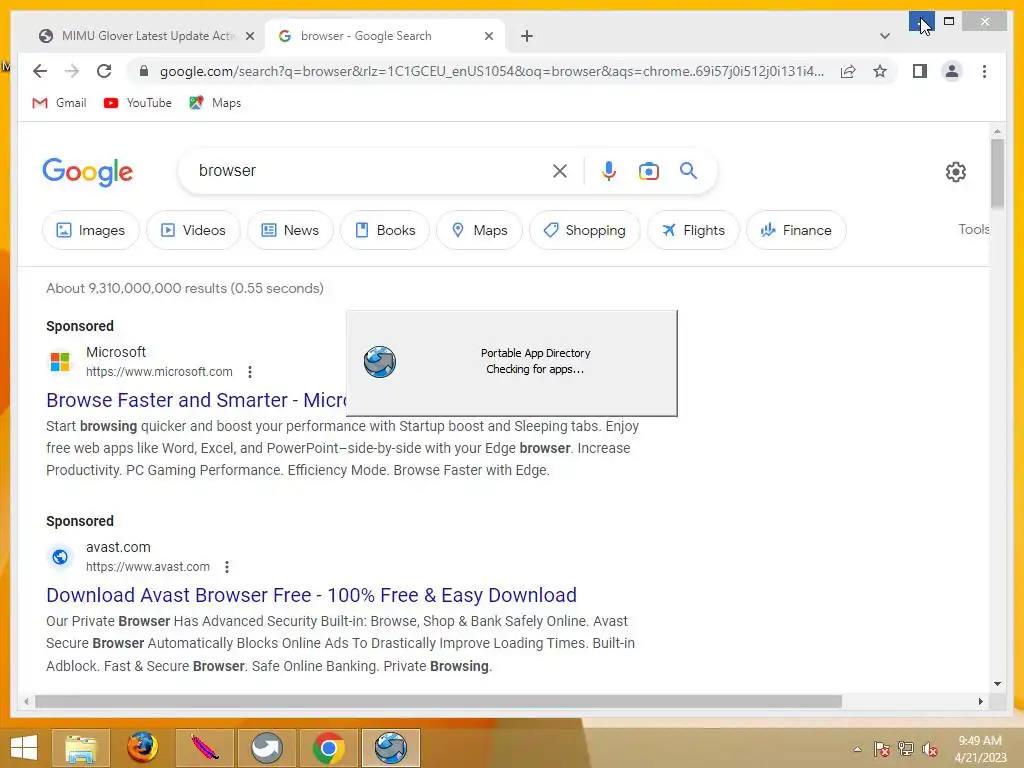Open Download Avast Browser Free link
The width and height of the screenshot is (1024, 768).
tap(312, 595)
